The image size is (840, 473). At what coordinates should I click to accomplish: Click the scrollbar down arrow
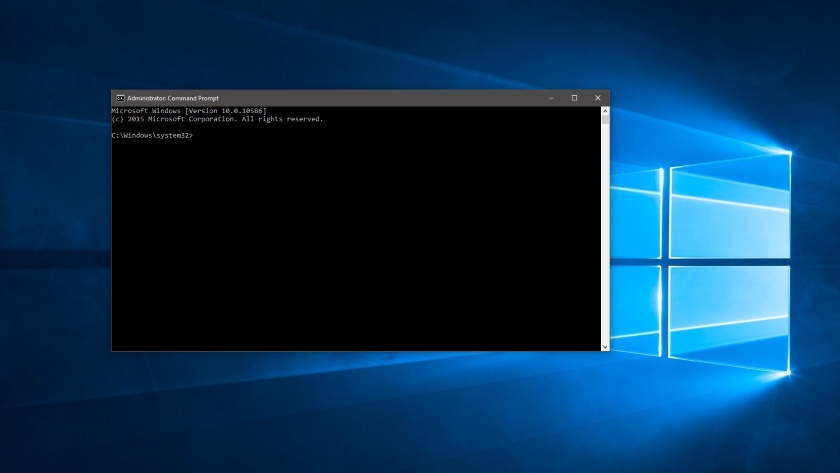point(604,346)
